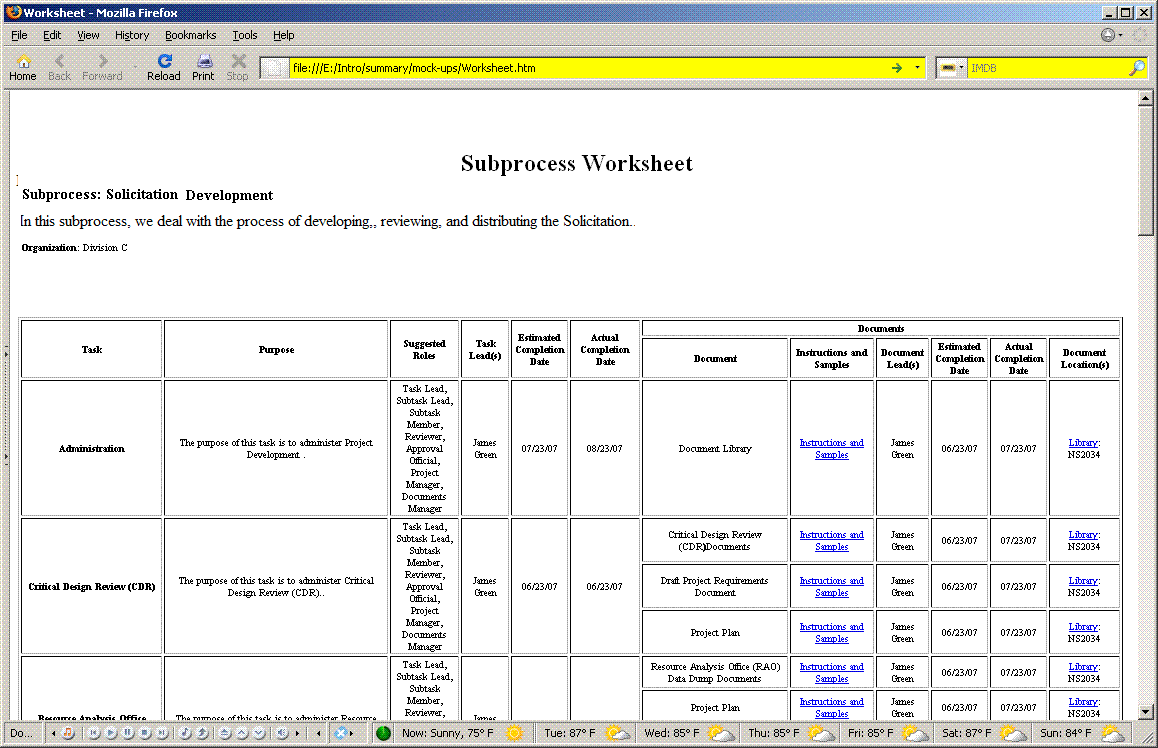Click the down chevron icon in player controls

[x=258, y=733]
